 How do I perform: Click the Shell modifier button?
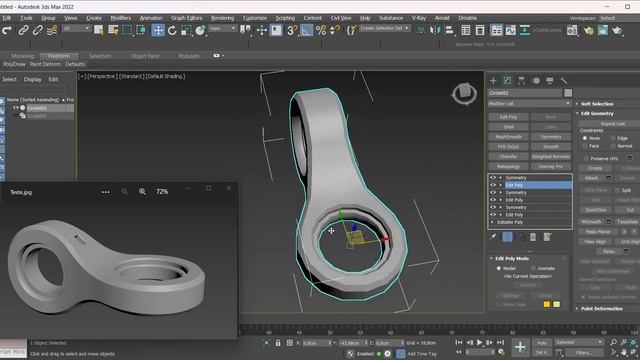pos(509,127)
